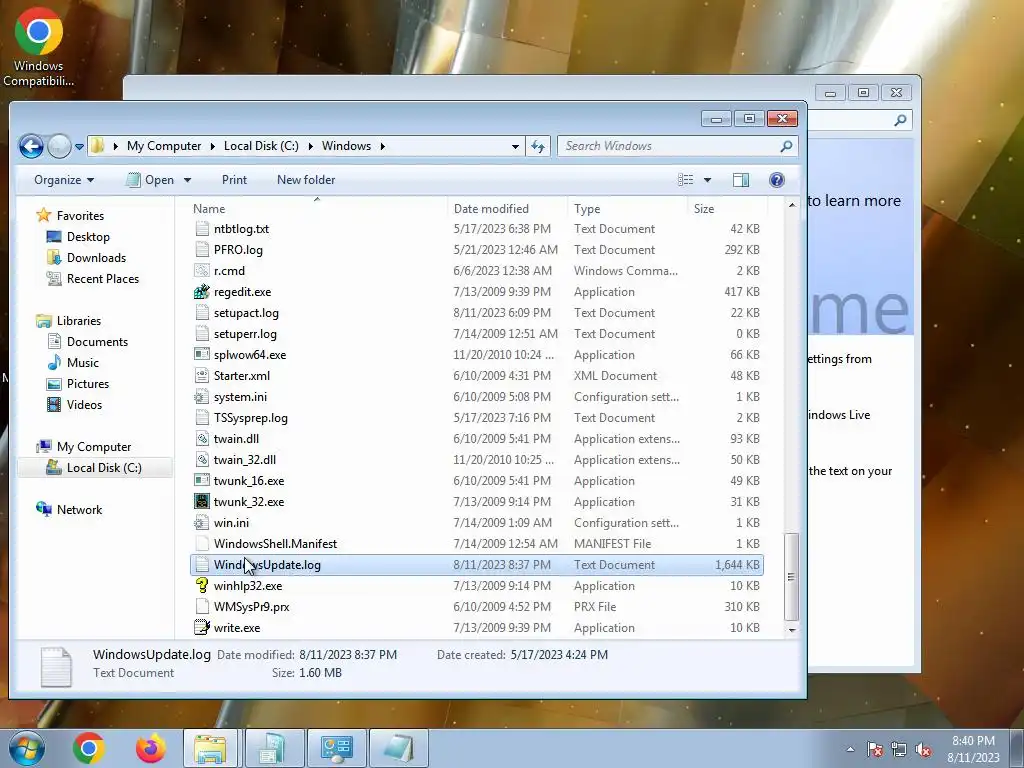1024x768 pixels.
Task: Click the twunk_16.exe file icon
Action: click(x=202, y=481)
